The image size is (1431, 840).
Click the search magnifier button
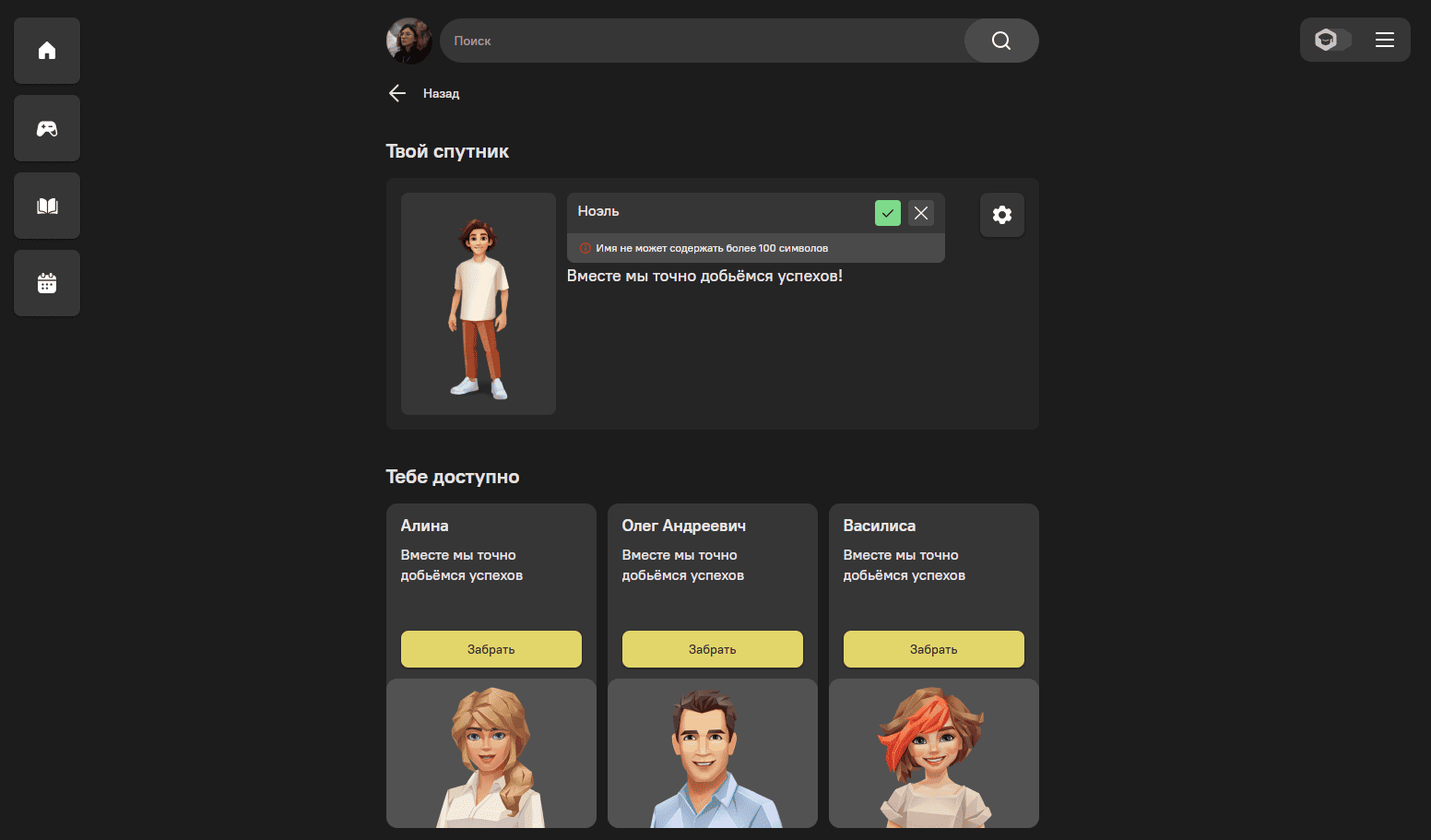pos(1000,41)
